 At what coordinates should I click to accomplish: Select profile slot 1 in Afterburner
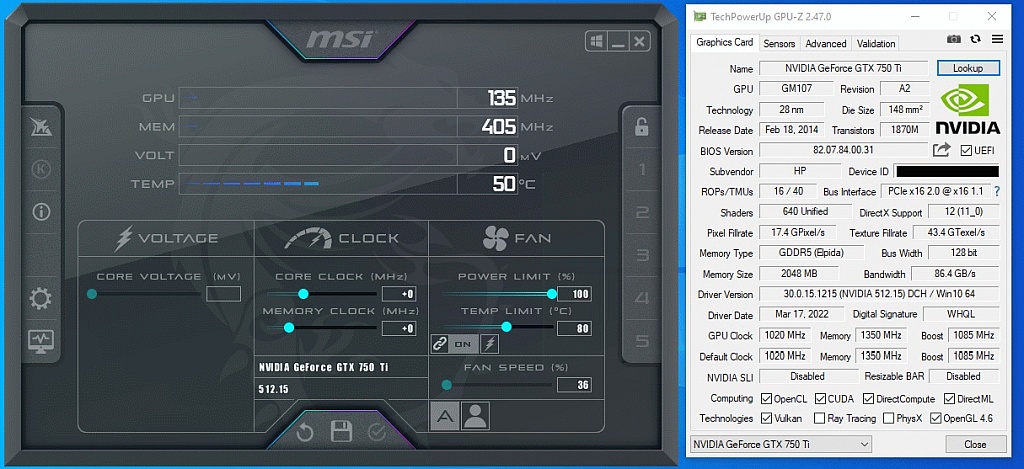click(x=642, y=170)
